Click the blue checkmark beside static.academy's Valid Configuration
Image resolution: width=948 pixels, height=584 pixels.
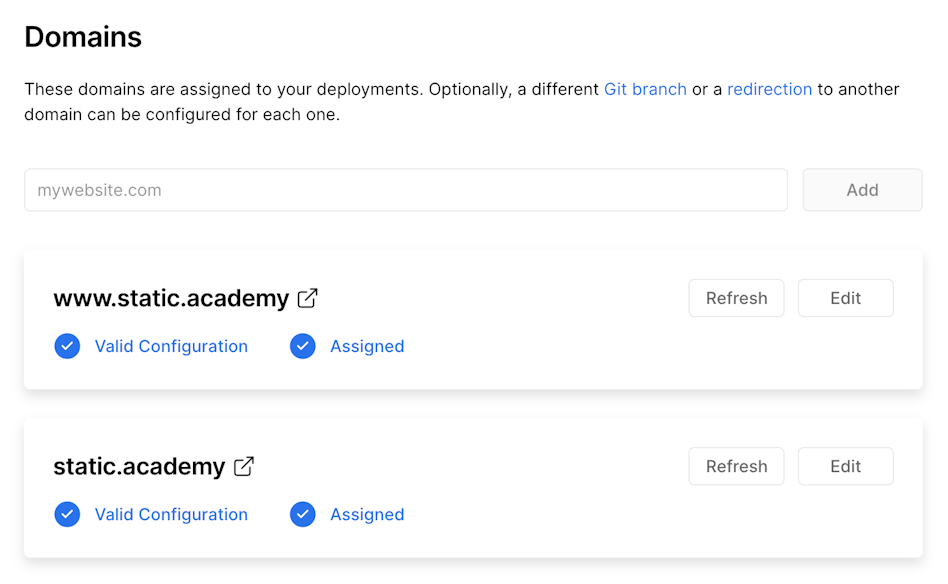click(x=67, y=513)
